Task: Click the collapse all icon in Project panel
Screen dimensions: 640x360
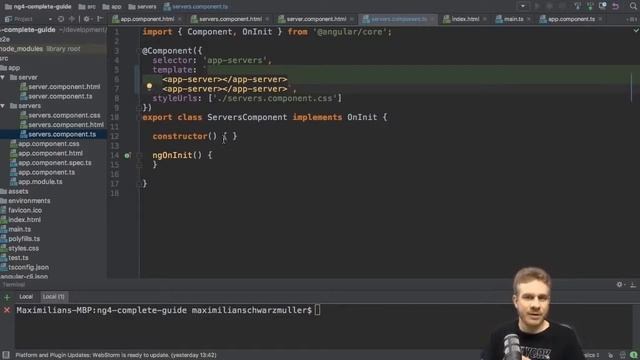Action: coord(72,19)
